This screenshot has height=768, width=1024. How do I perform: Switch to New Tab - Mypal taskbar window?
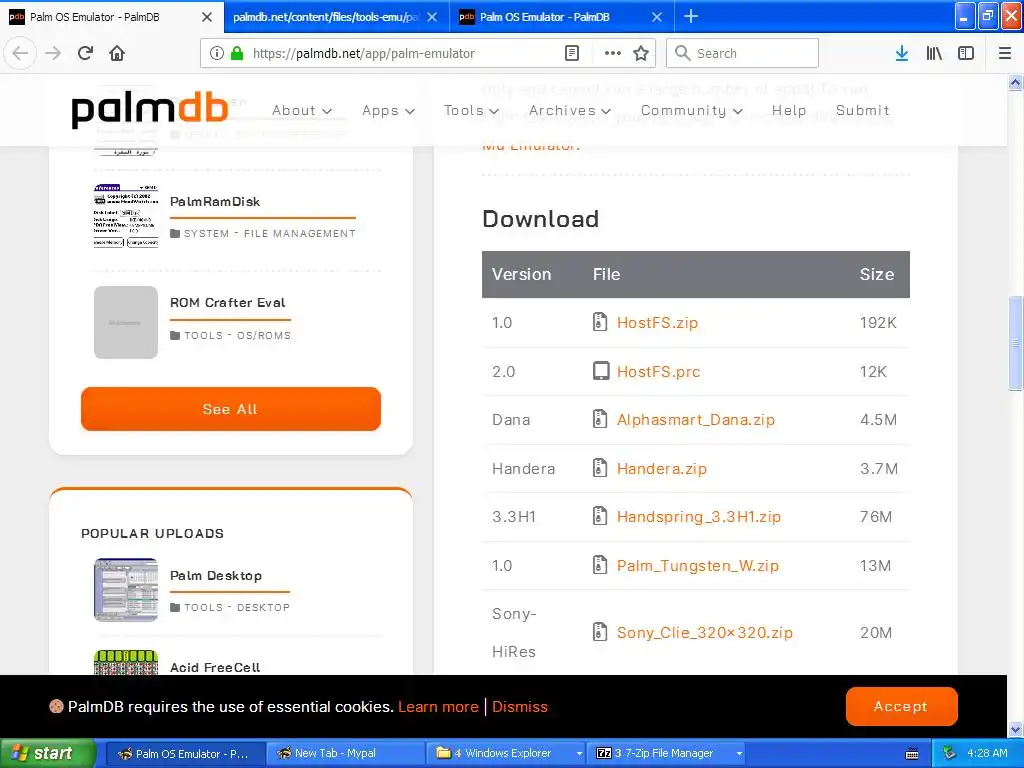(345, 754)
